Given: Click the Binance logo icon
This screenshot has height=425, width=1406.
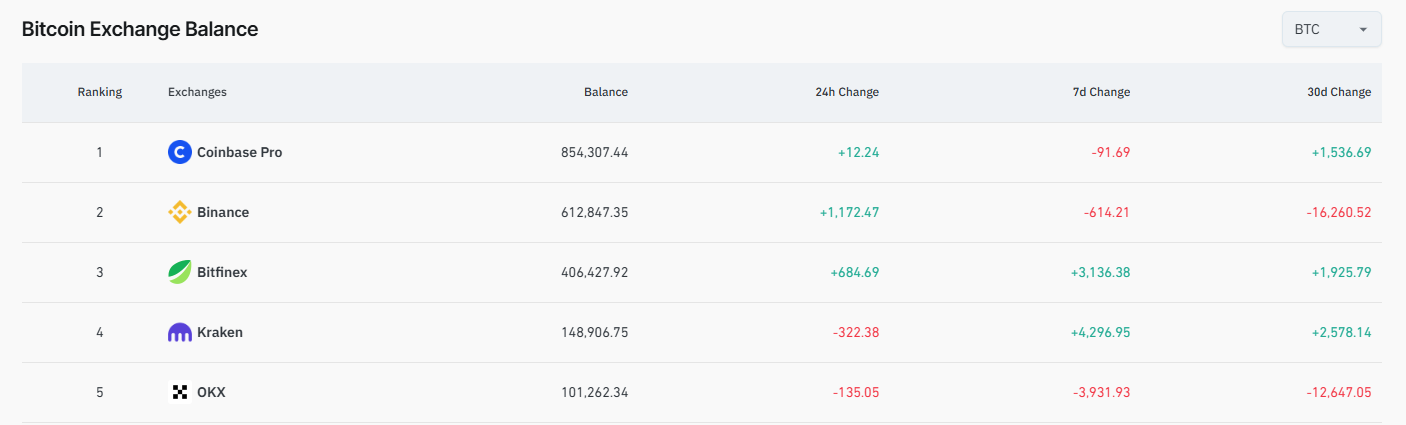Looking at the screenshot, I should [179, 212].
